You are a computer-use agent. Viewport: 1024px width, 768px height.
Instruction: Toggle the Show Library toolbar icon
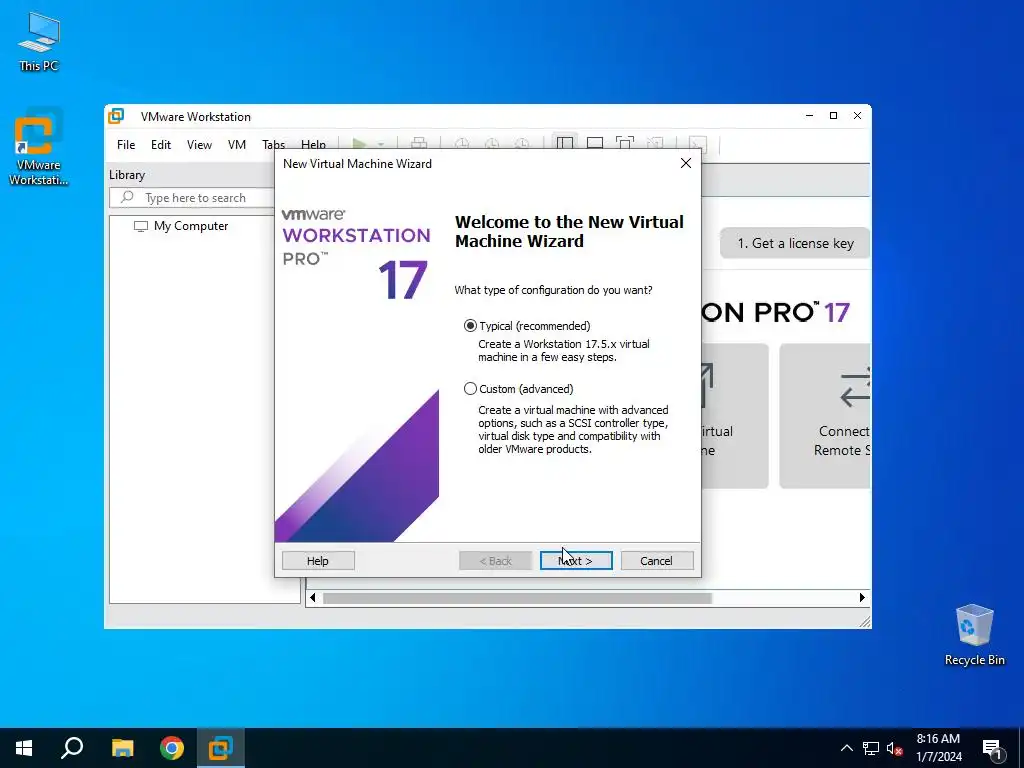pos(565,144)
